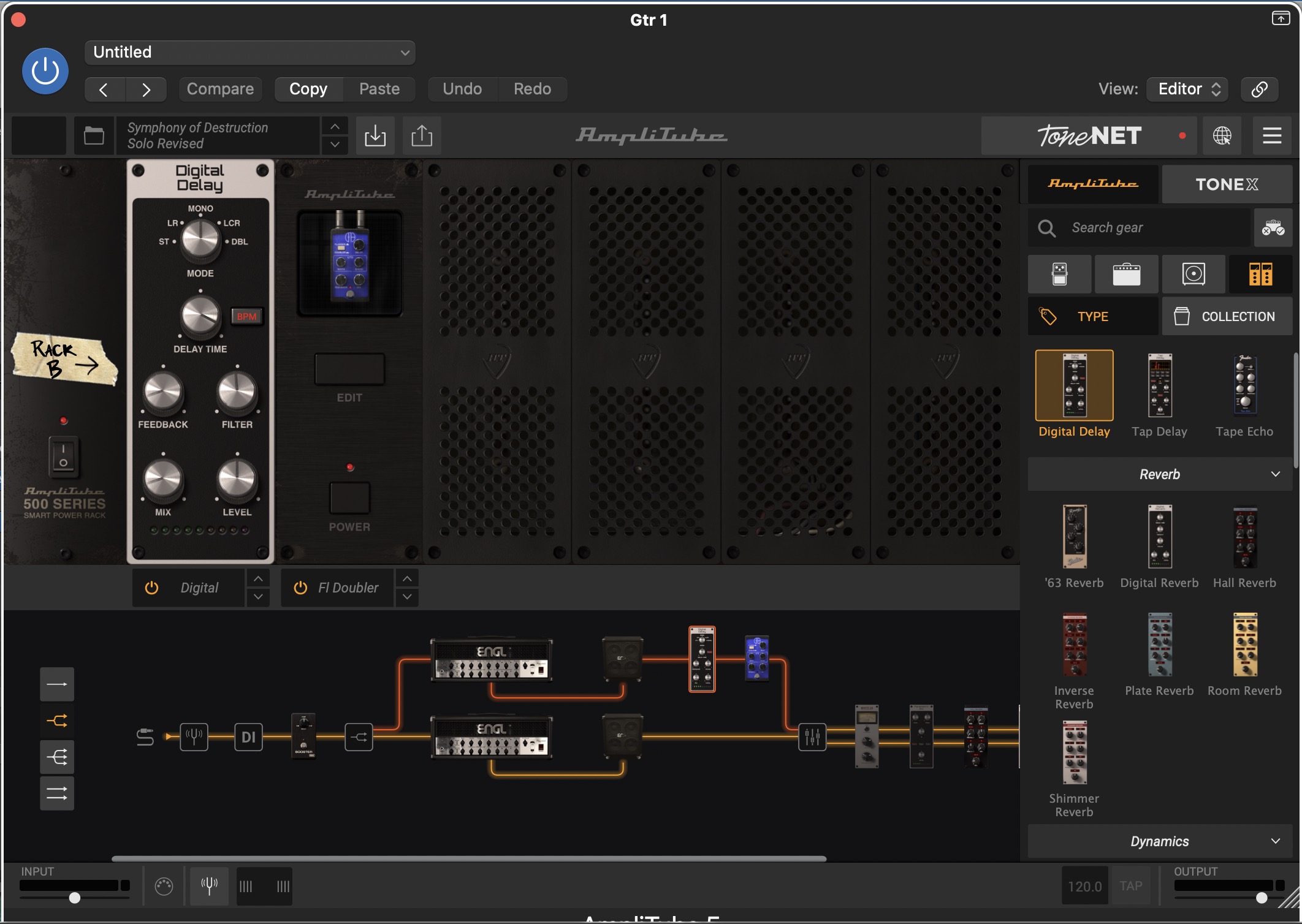
Task: Collapse the Reverb gear section
Action: click(1160, 474)
